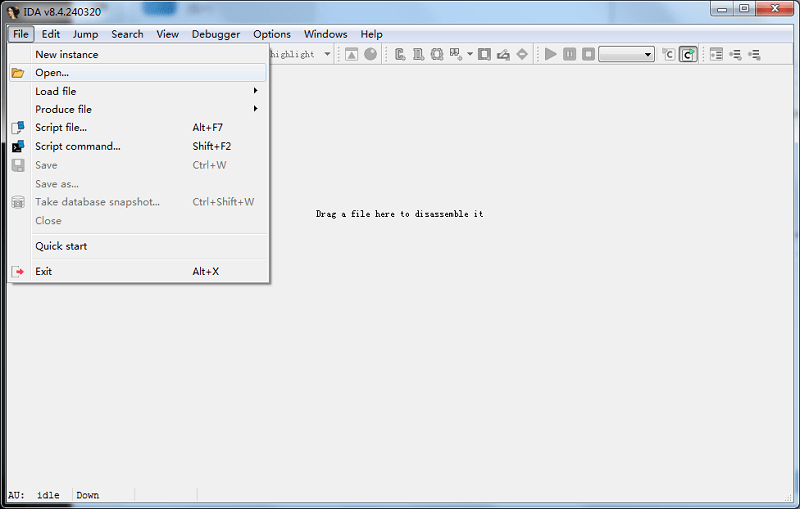Screen dimensions: 800x509
Task: Click the red Exit arrow icon
Action: click(x=18, y=272)
